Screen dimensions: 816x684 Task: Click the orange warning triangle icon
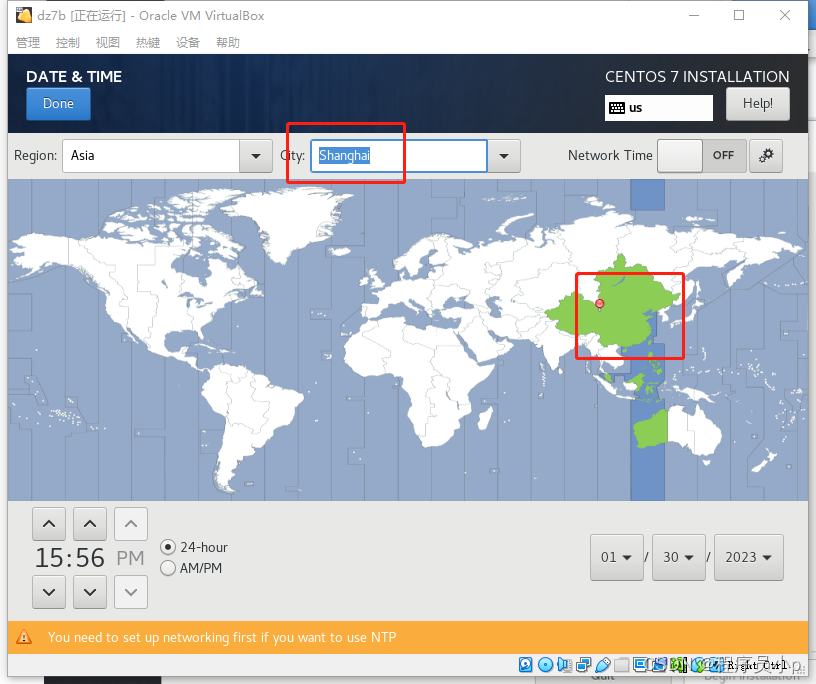click(24, 637)
